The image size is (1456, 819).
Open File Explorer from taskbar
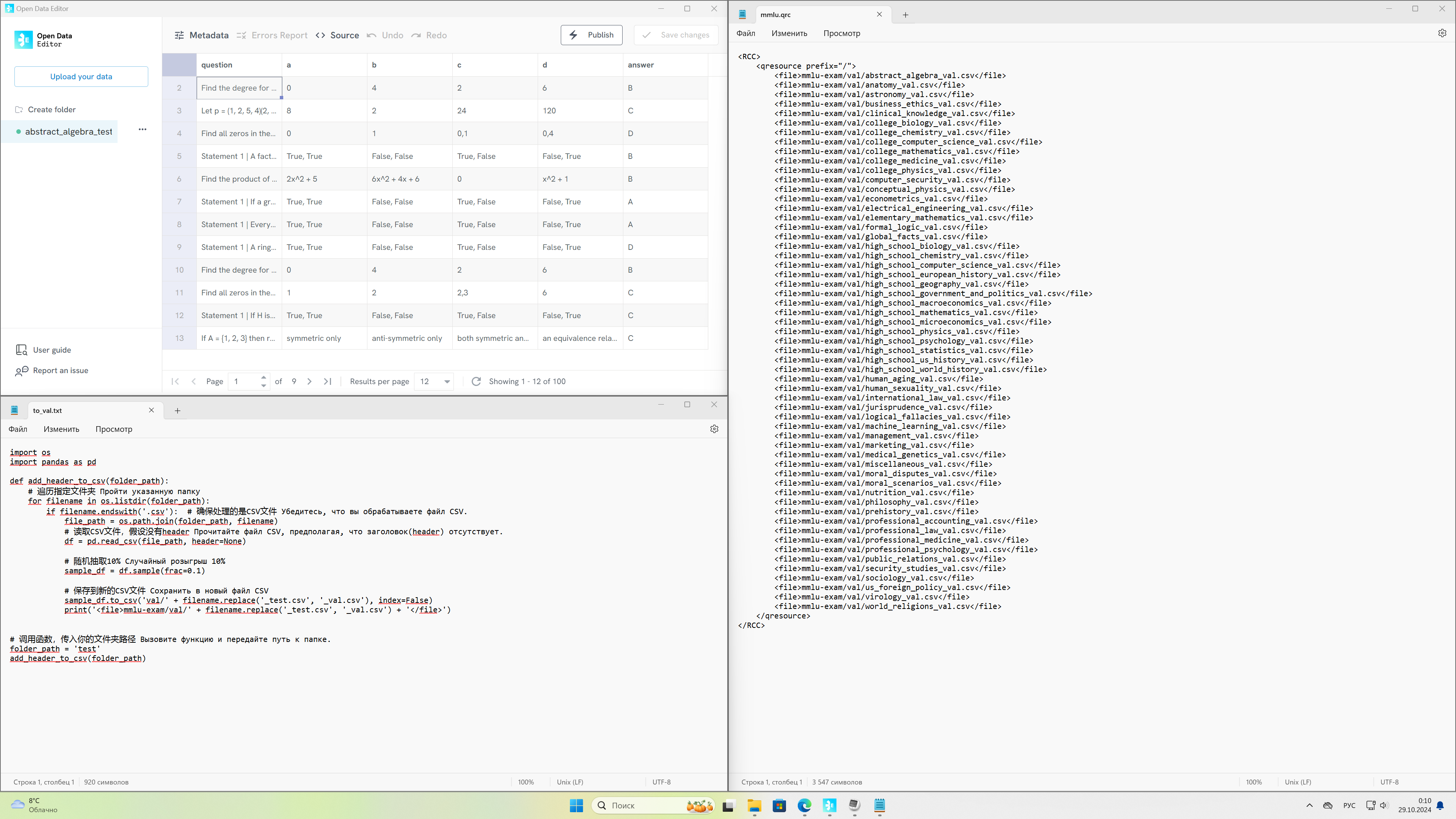pos(754,805)
